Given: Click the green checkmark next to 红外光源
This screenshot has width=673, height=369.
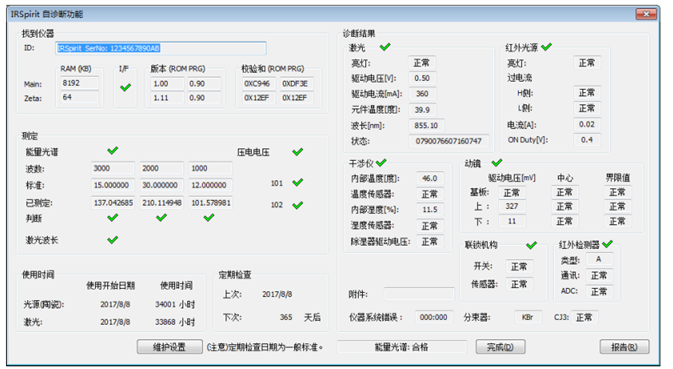Looking at the screenshot, I should pyautogui.click(x=546, y=46).
